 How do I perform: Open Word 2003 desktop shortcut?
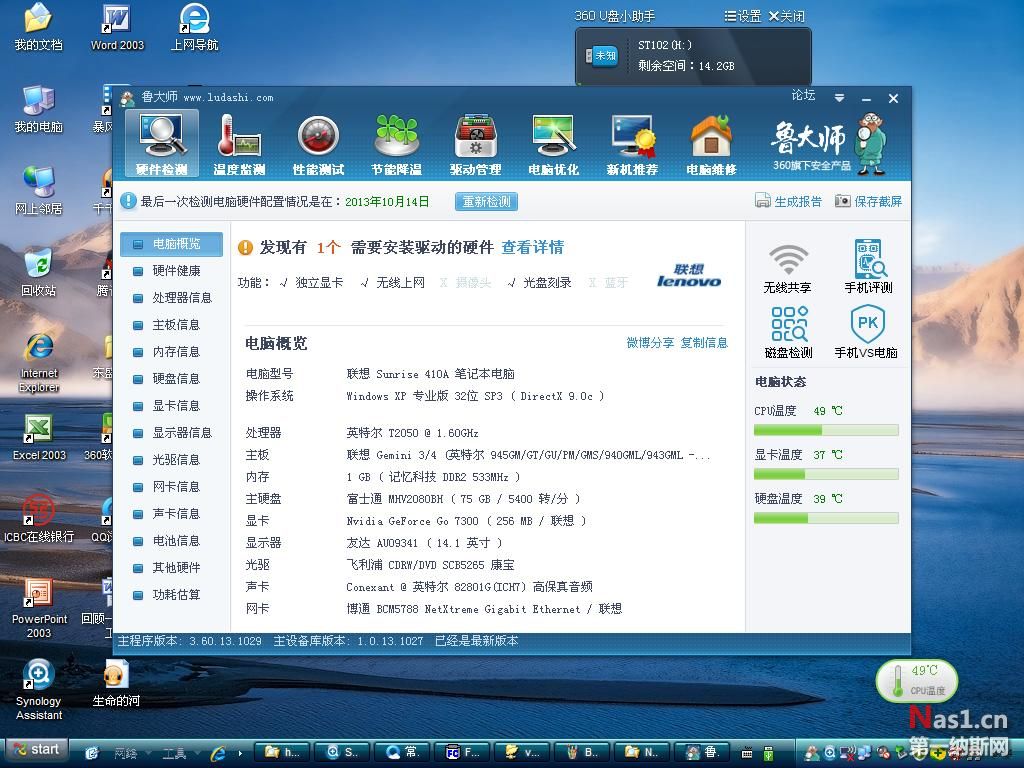[x=117, y=28]
